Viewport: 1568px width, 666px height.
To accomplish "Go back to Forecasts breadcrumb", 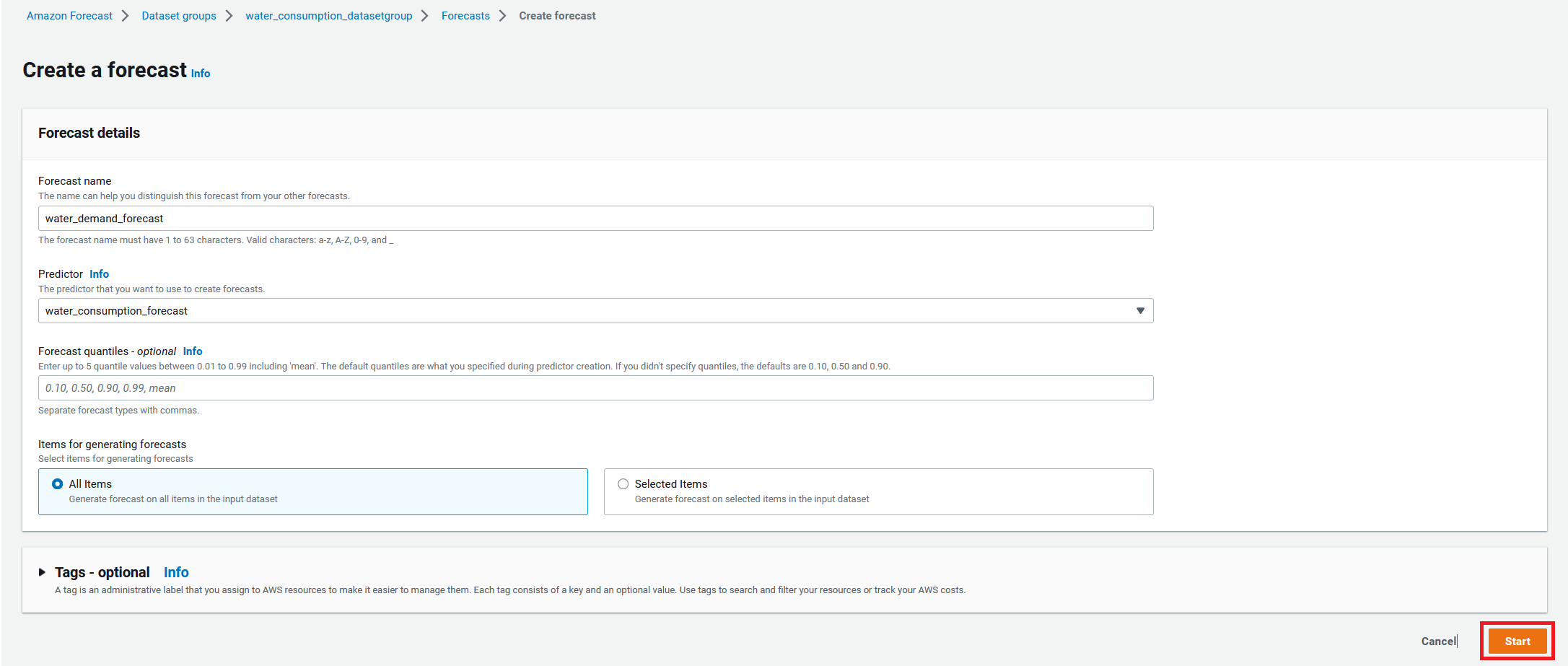I will coord(465,16).
